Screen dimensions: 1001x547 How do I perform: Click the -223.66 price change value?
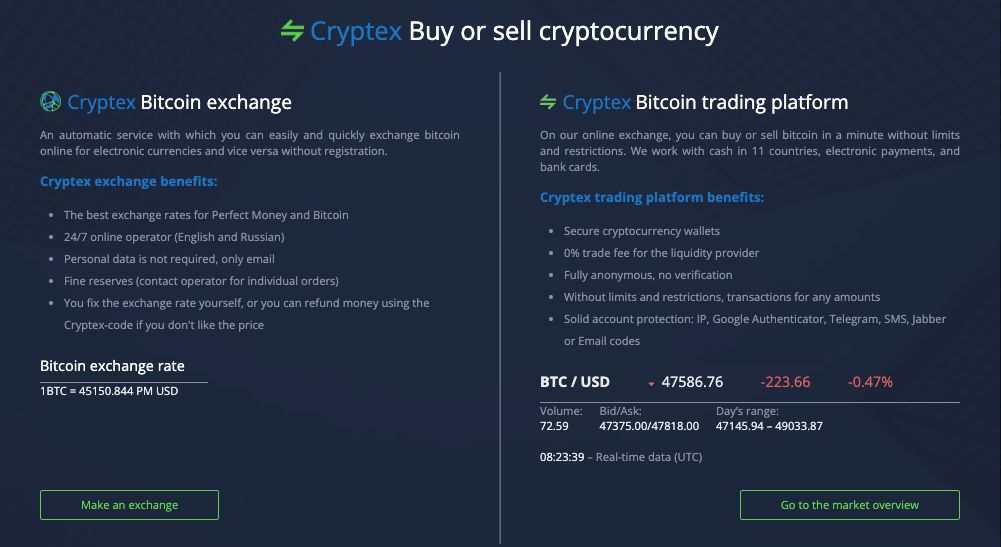(785, 382)
